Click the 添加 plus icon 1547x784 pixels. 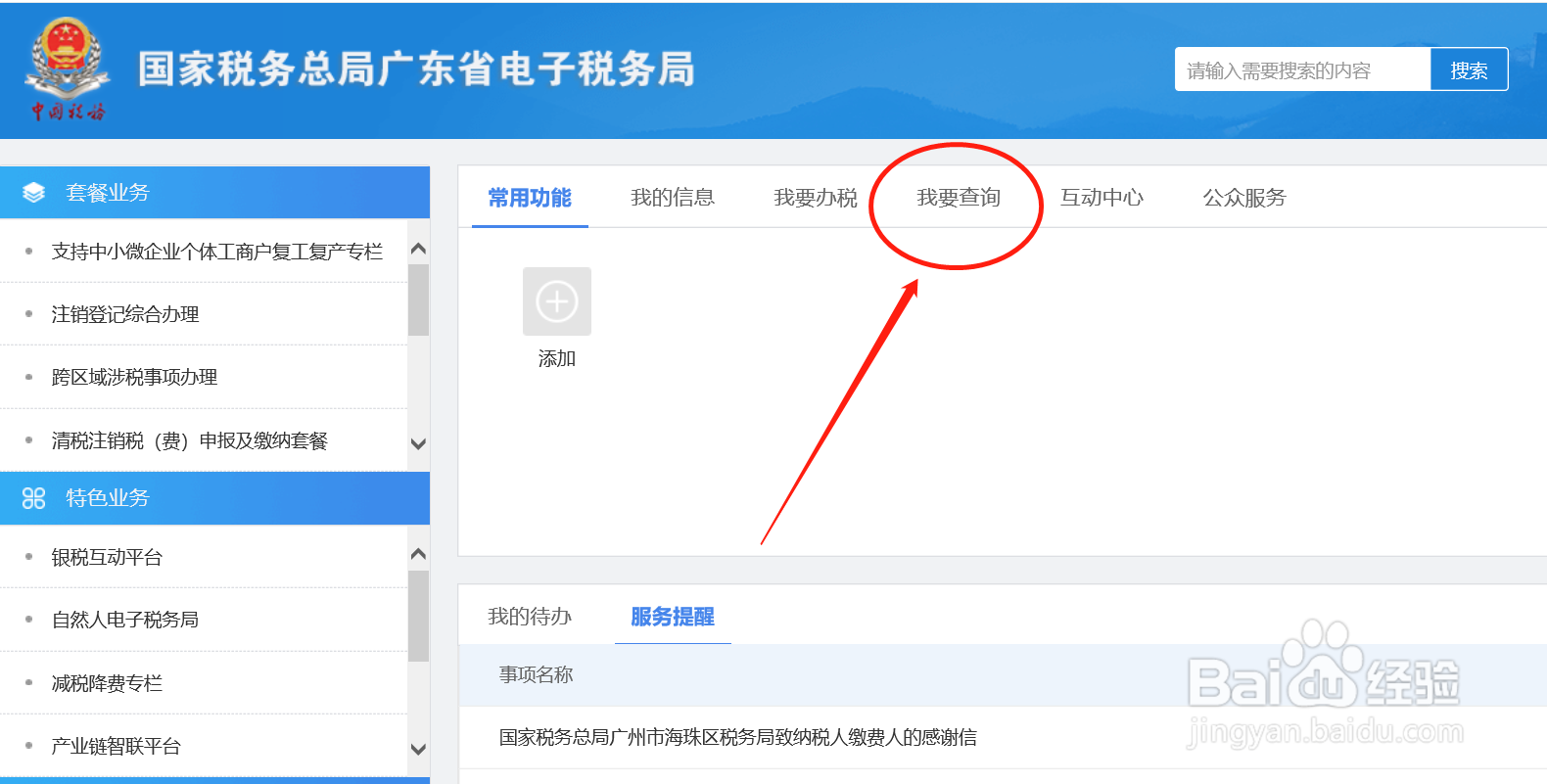557,301
